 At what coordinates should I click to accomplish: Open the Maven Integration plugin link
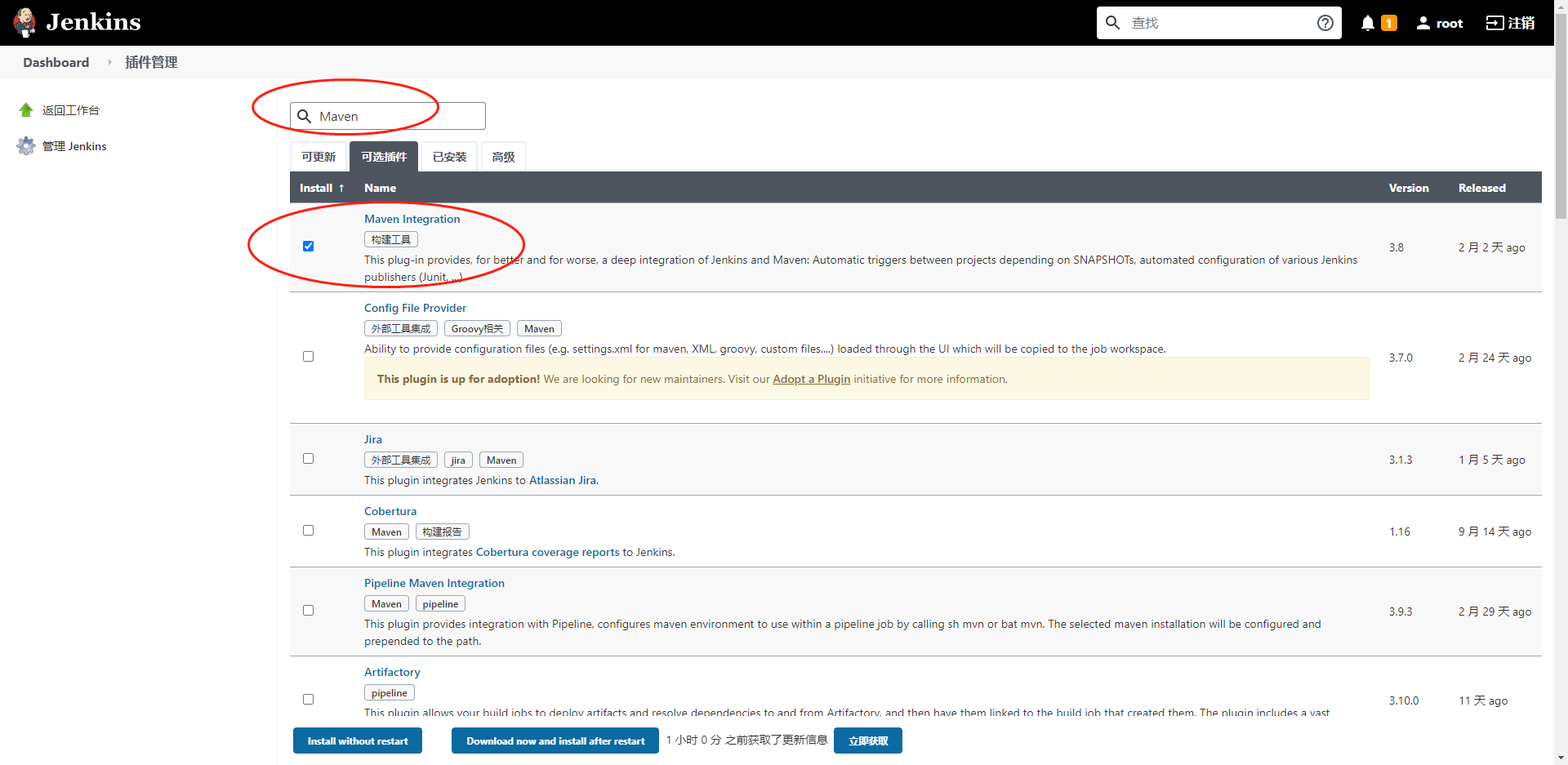[412, 219]
